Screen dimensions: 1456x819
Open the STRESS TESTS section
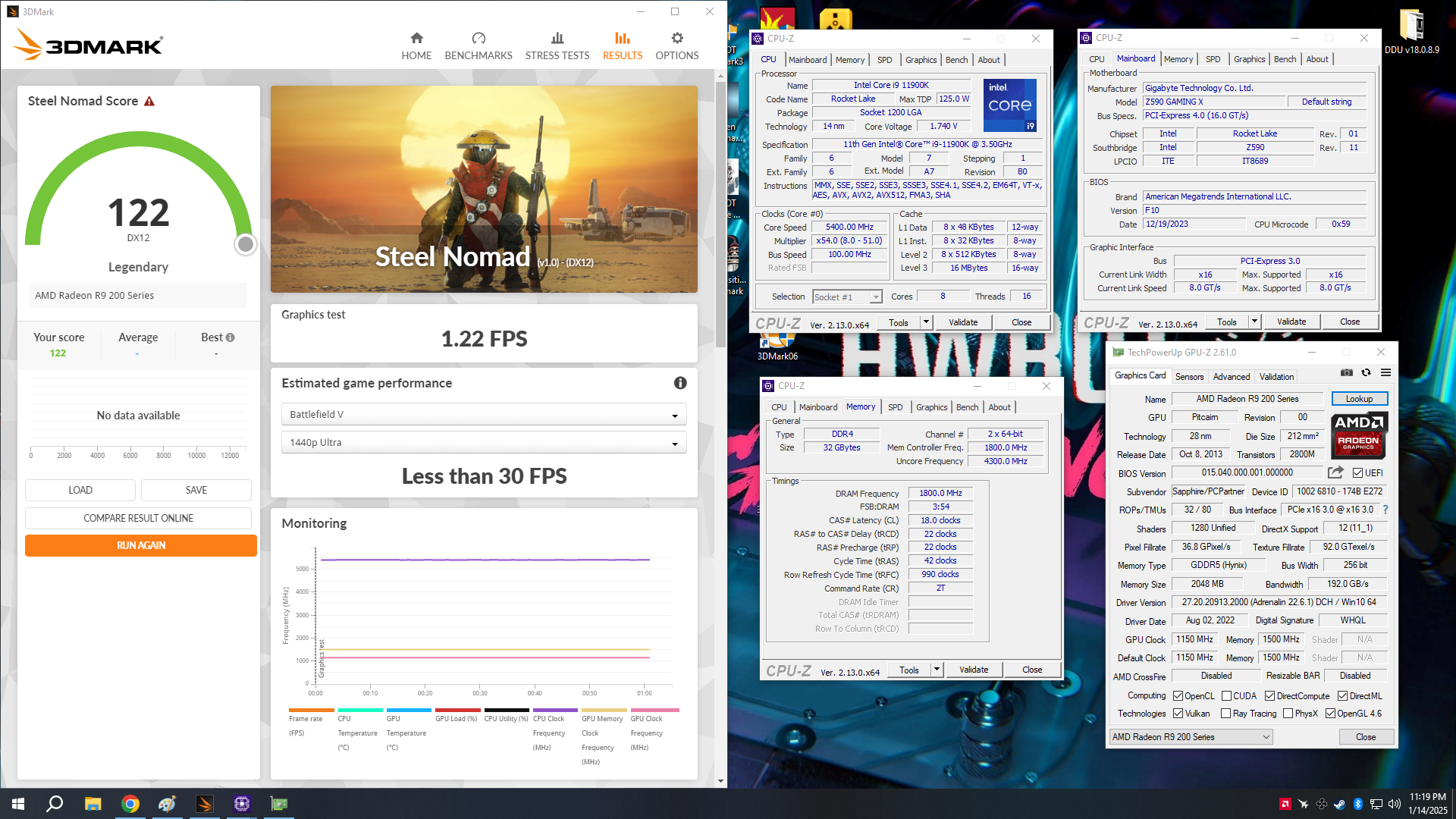[557, 46]
